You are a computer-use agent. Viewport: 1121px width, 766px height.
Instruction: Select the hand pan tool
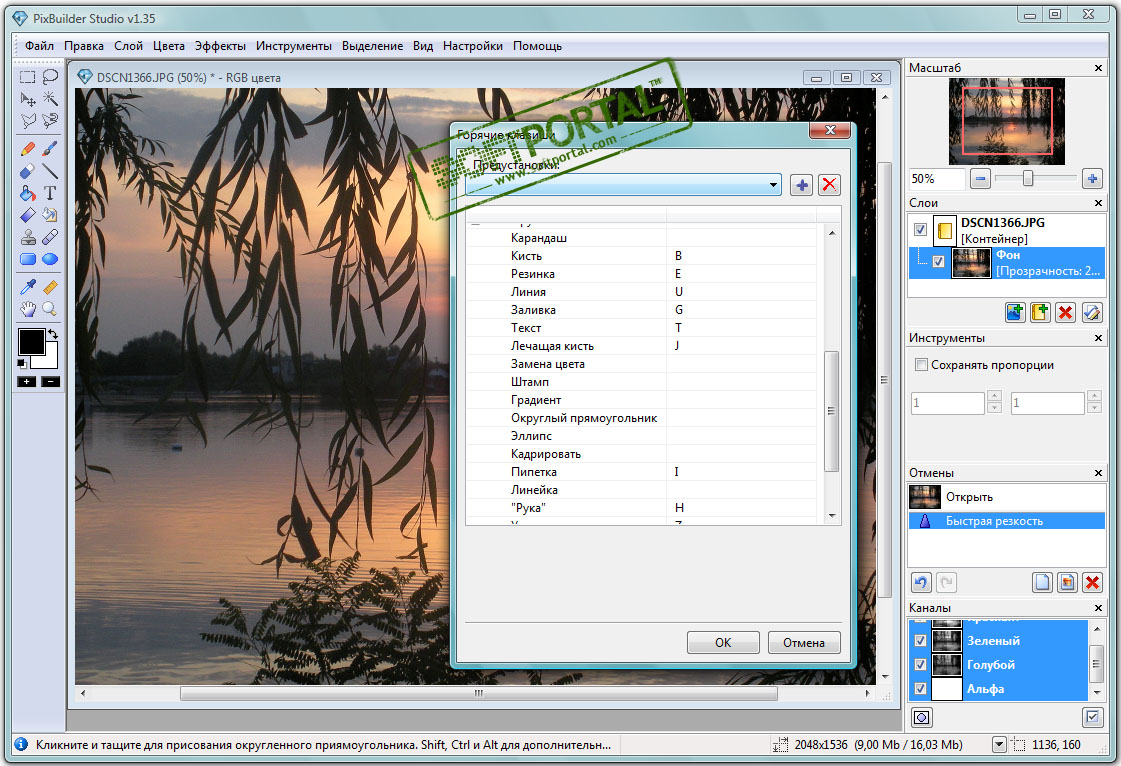click(27, 309)
